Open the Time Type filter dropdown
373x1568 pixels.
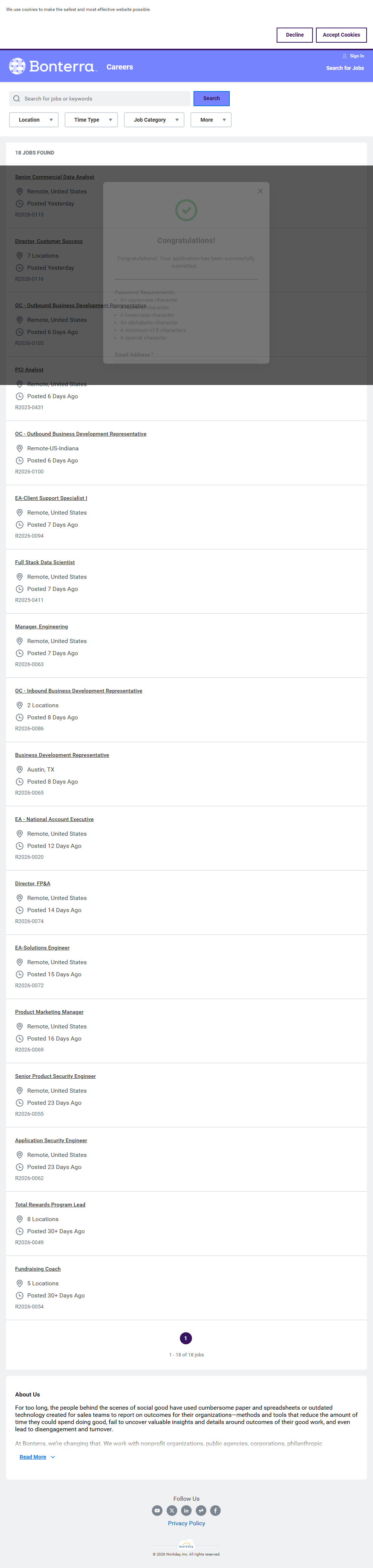click(x=91, y=120)
